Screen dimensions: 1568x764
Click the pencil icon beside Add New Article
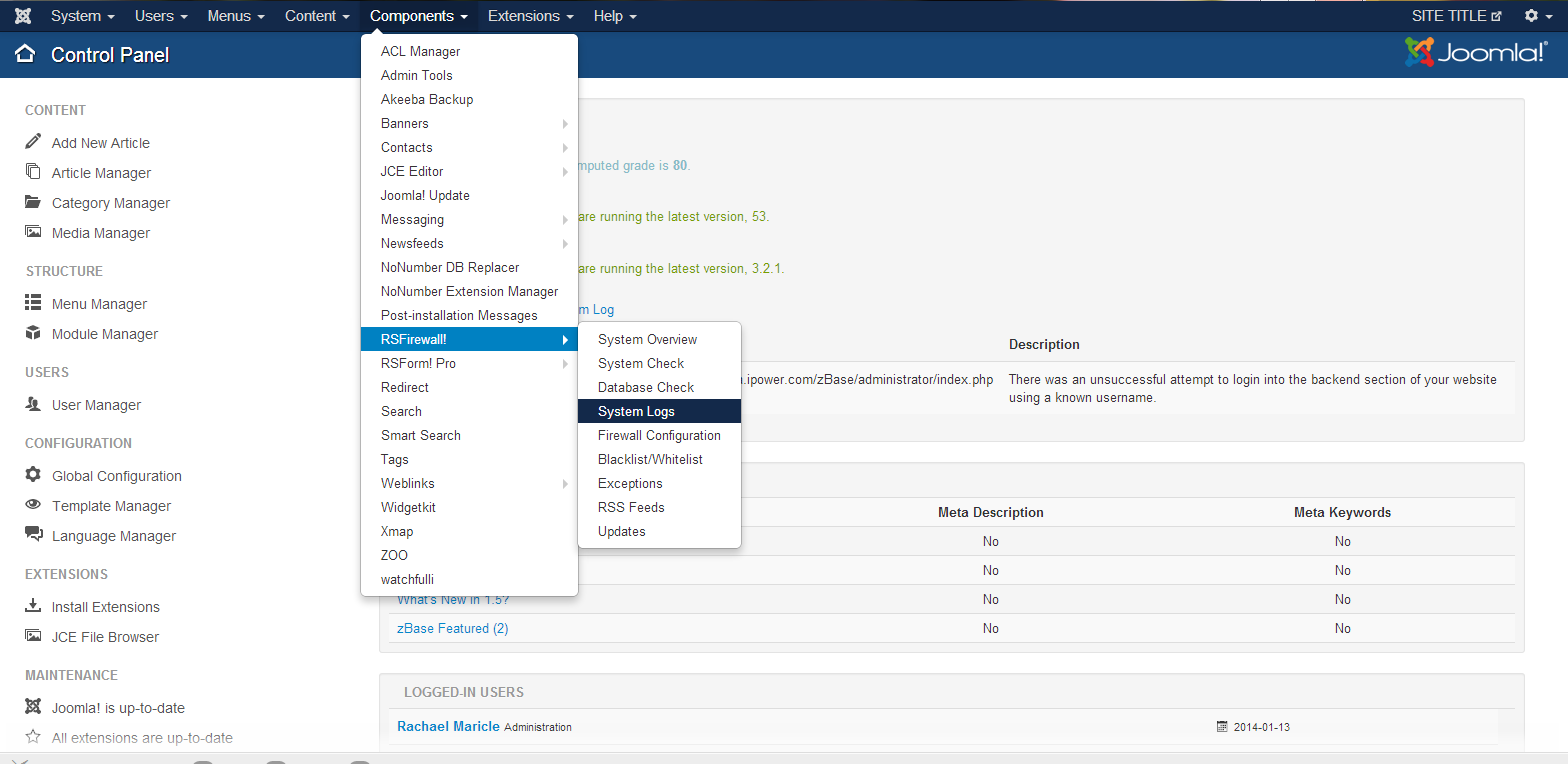click(x=33, y=142)
